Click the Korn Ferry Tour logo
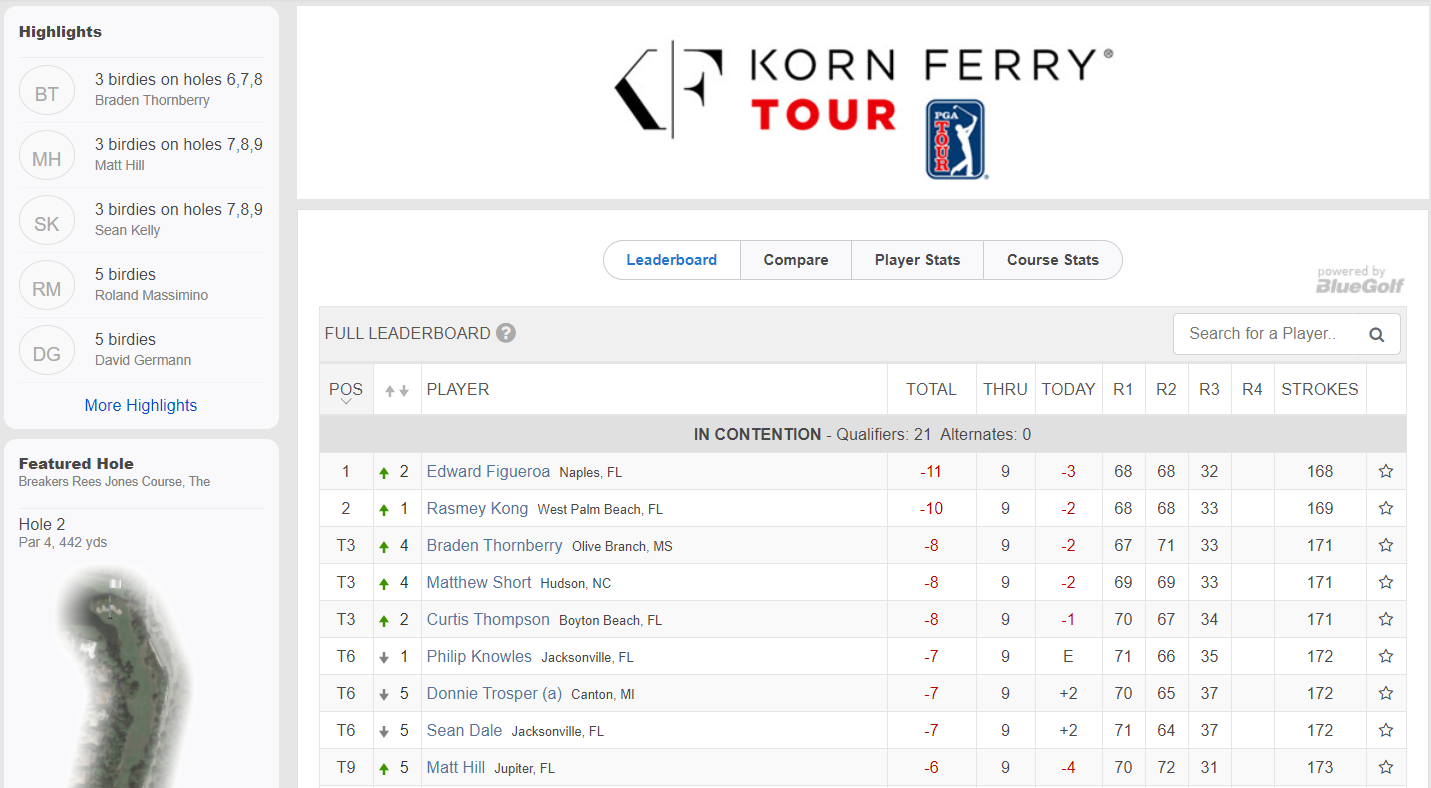The height and width of the screenshot is (788, 1431). (863, 107)
